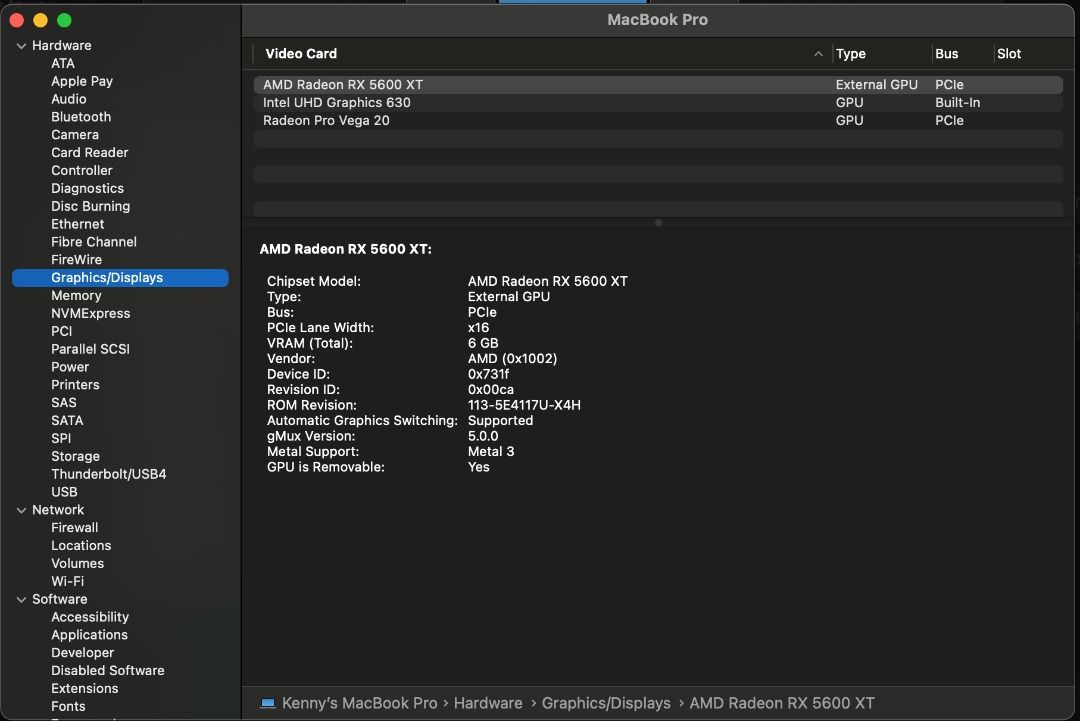The height and width of the screenshot is (721, 1080).
Task: Open the FireWire section
Action: pyautogui.click(x=76, y=260)
